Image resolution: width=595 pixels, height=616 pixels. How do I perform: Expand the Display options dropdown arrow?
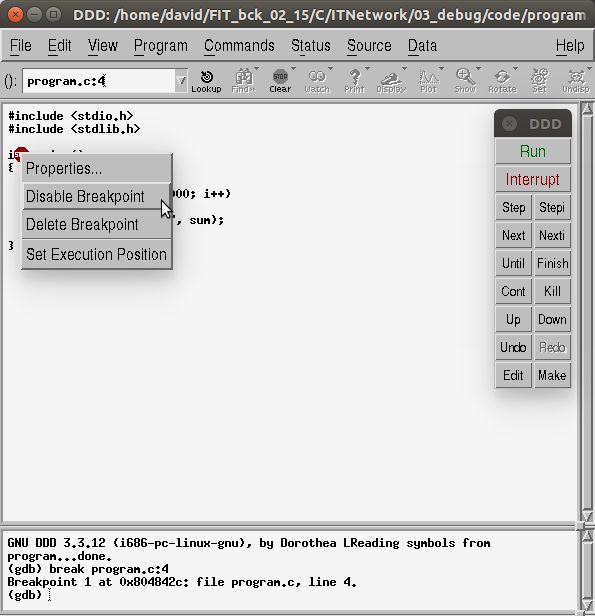pos(405,69)
